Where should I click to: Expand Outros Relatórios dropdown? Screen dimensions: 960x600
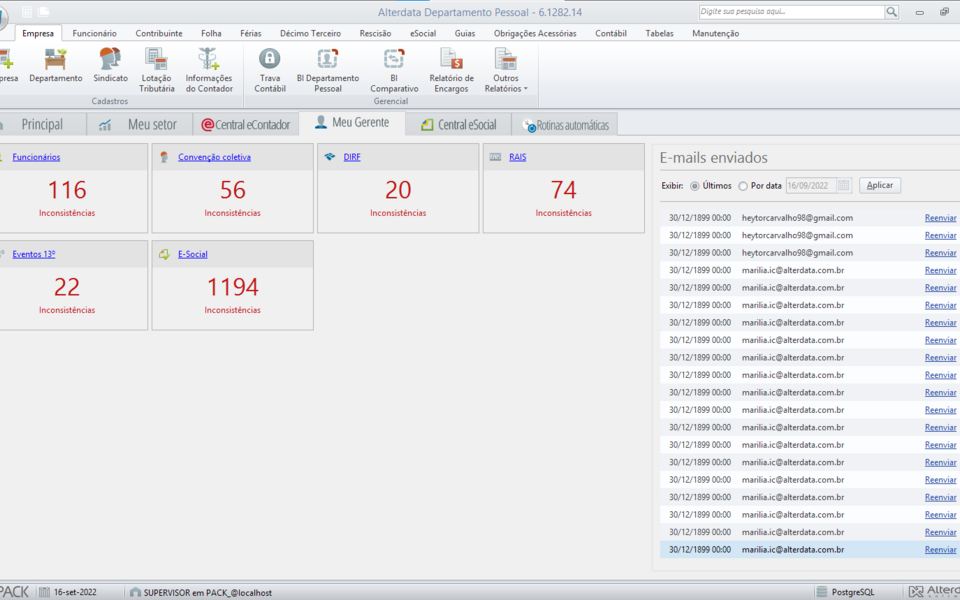click(x=506, y=70)
